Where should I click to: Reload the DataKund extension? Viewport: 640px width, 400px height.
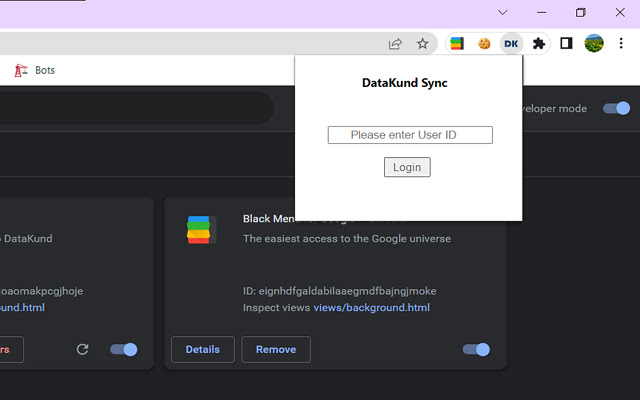pos(83,349)
